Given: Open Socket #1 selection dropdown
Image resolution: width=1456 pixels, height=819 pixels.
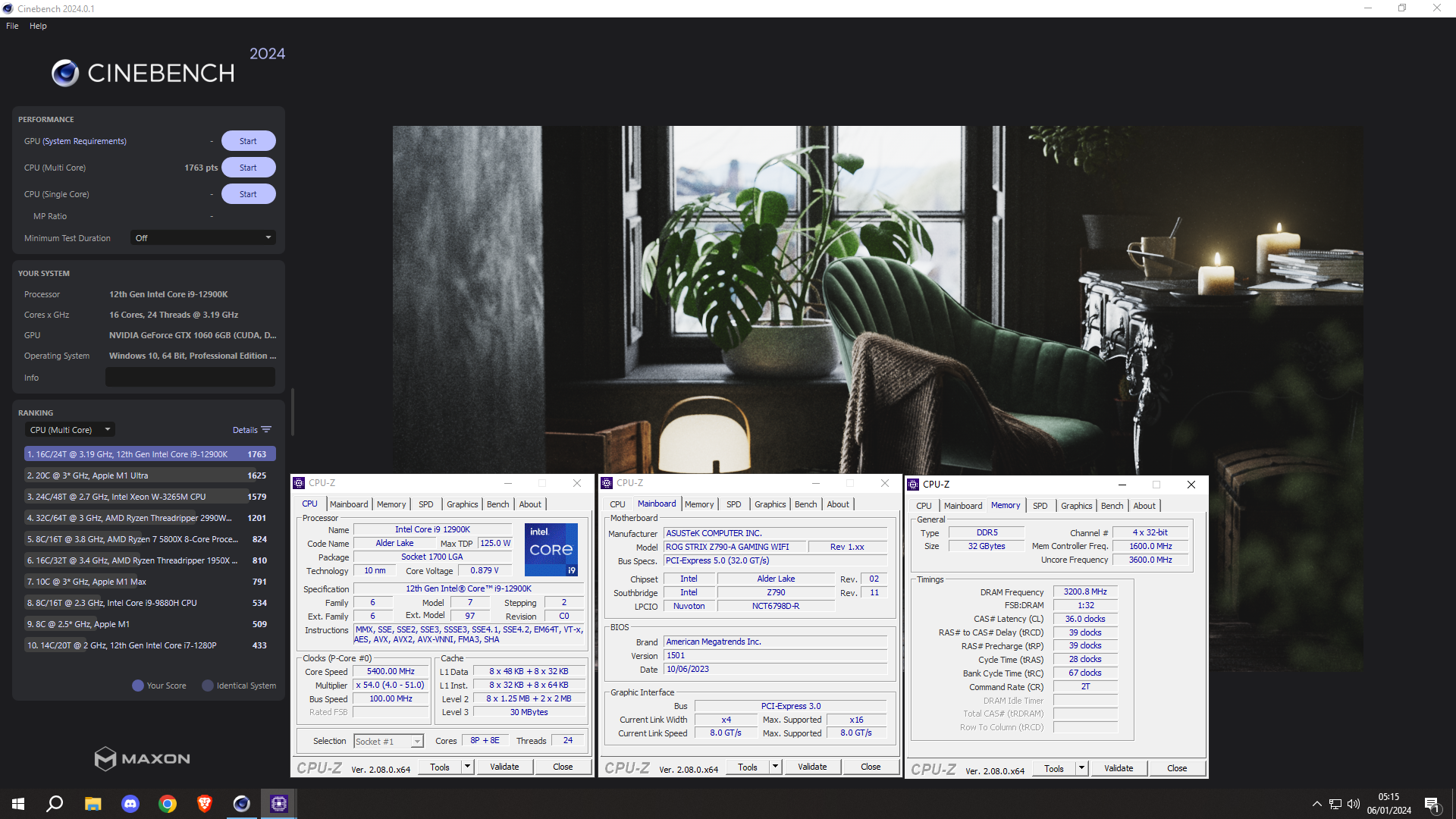Looking at the screenshot, I should [388, 742].
